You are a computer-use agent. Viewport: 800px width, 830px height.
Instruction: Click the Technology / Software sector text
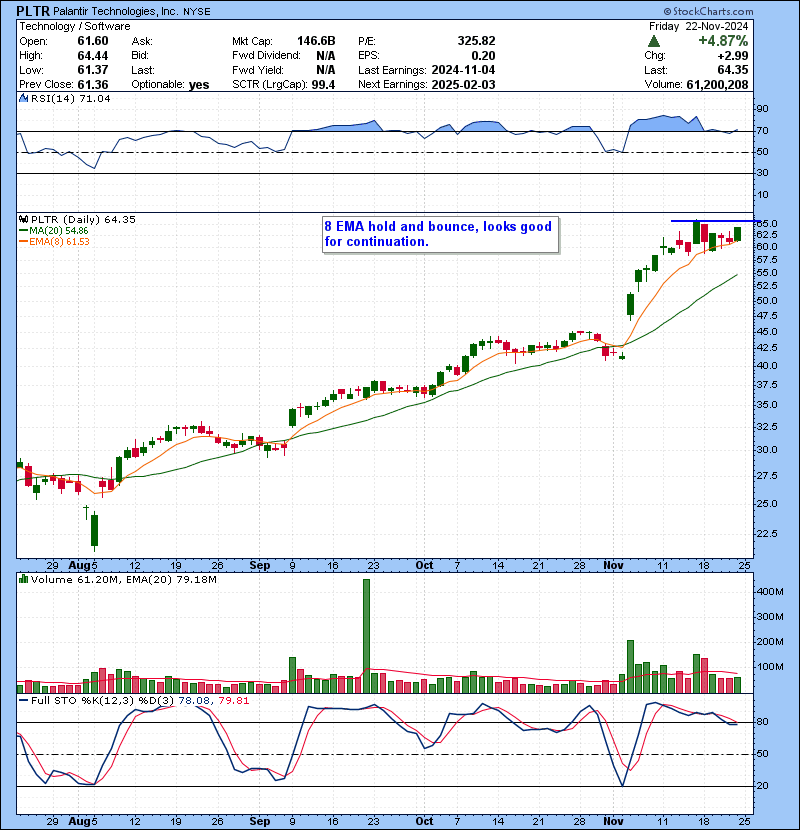pyautogui.click(x=75, y=26)
